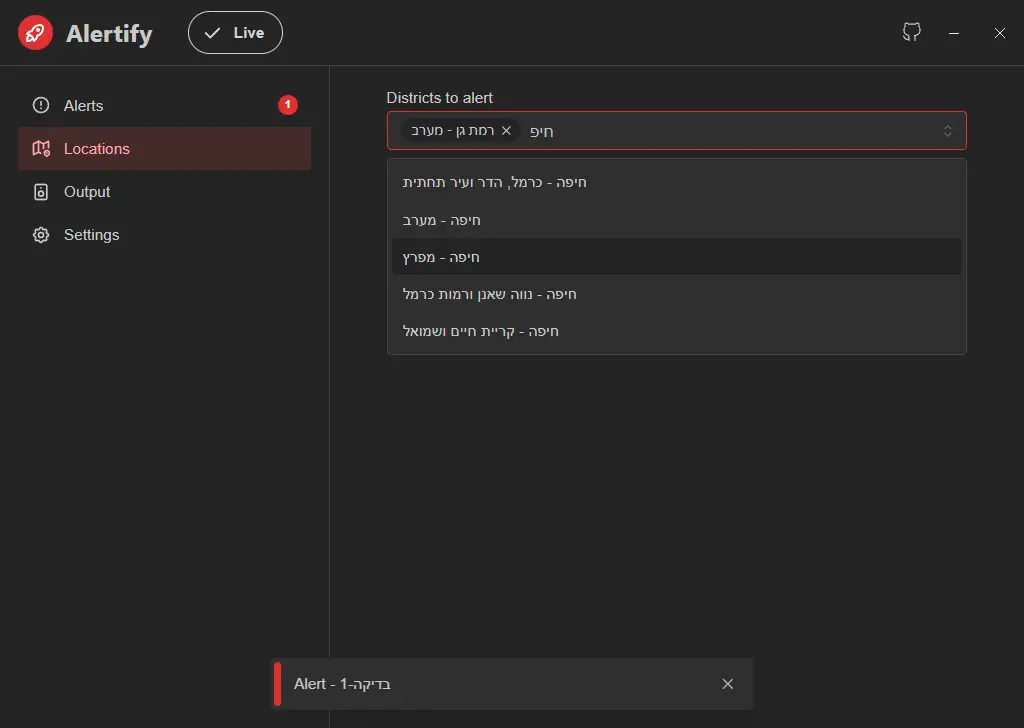Select חיפה - מפרץ from the dropdown list
This screenshot has height=728, width=1024.
pos(676,256)
